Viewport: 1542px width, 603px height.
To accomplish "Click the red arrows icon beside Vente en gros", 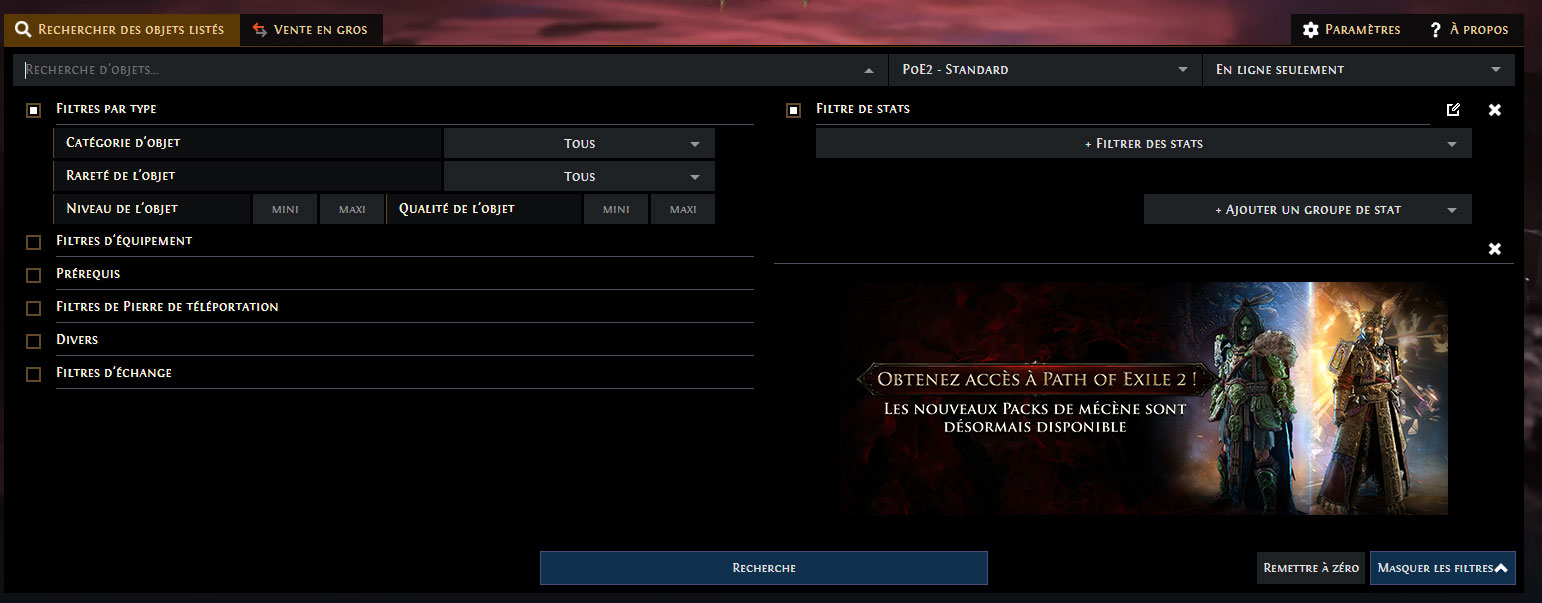I will pyautogui.click(x=260, y=30).
